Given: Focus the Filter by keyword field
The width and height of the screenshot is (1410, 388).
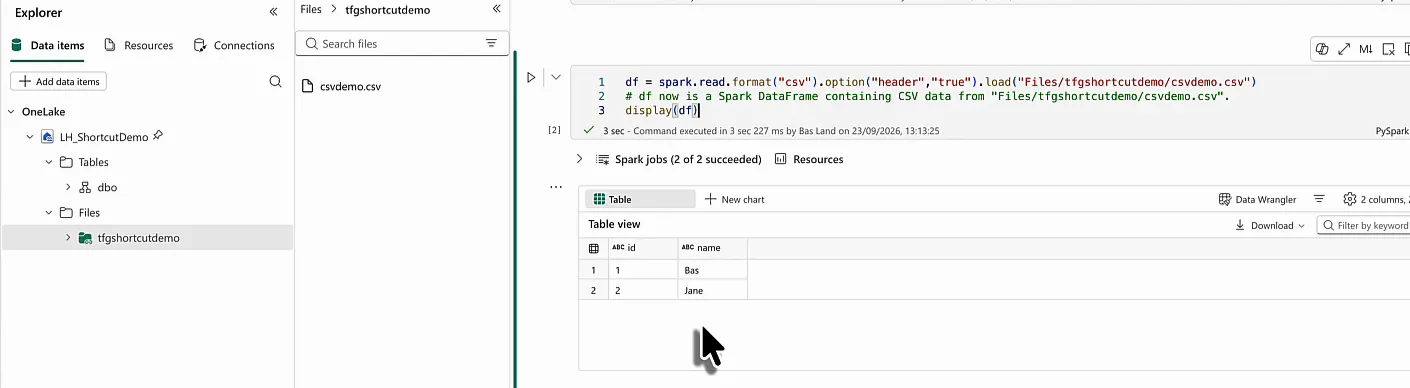Looking at the screenshot, I should point(1365,225).
